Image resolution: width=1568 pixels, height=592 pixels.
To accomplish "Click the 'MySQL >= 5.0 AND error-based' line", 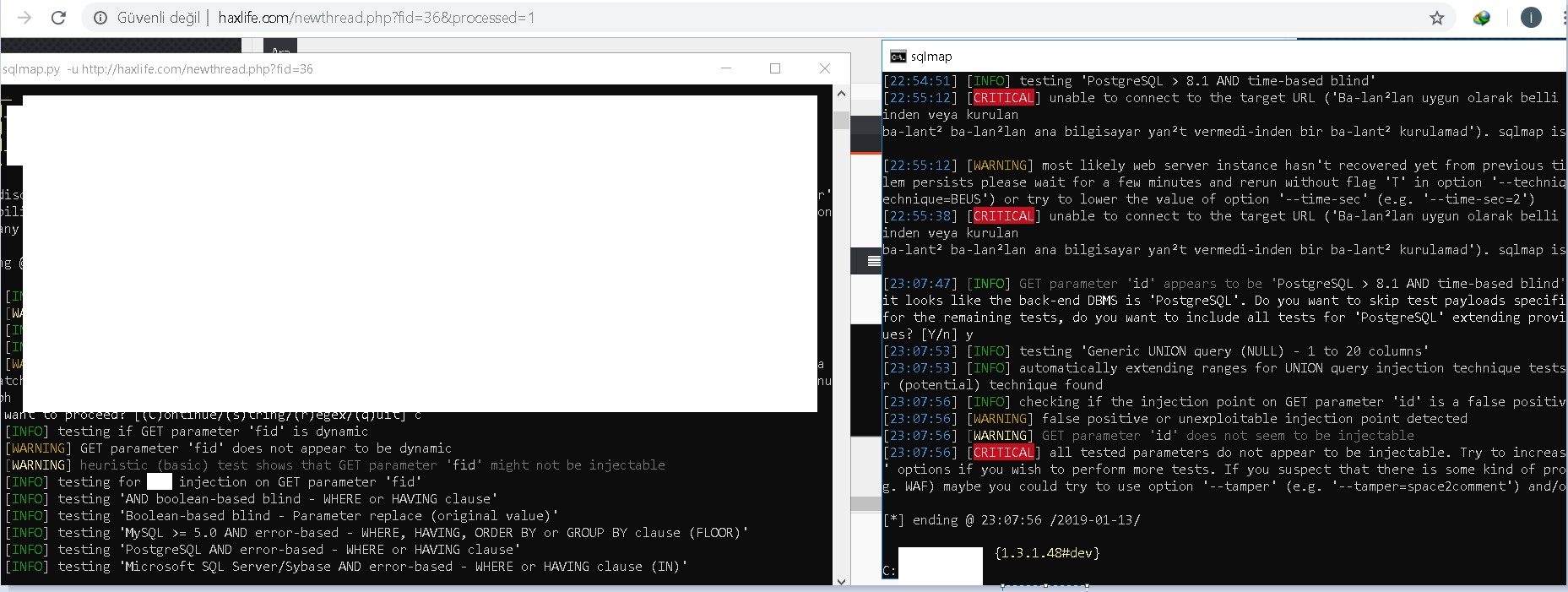I will [377, 533].
